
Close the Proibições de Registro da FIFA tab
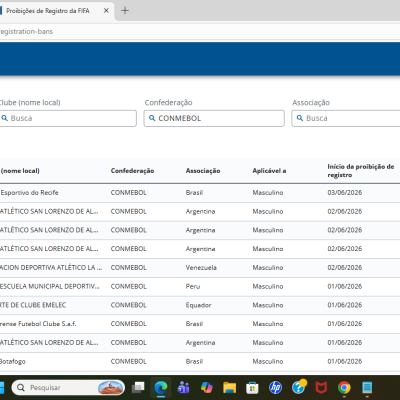pos(106,11)
